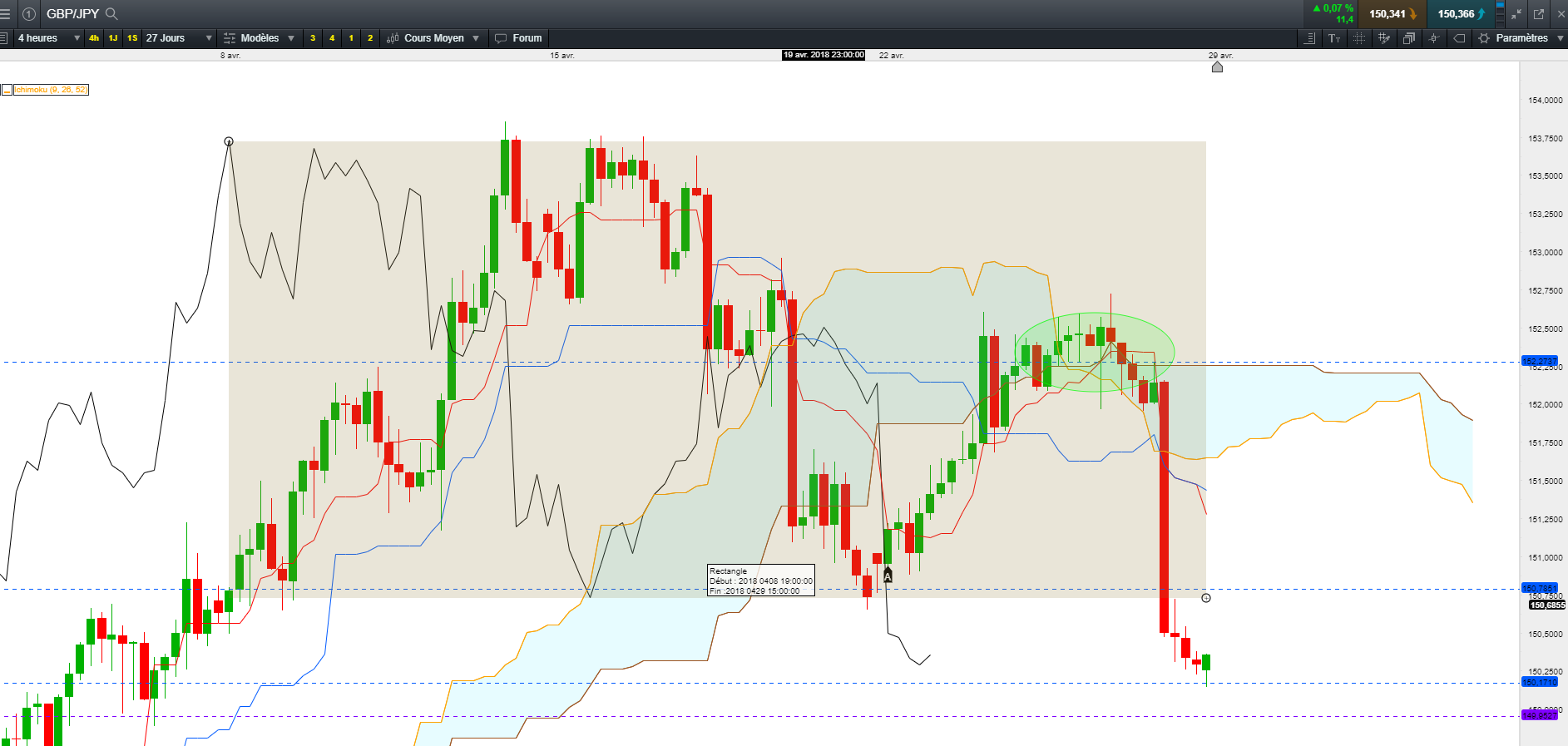Screen dimensions: 1568x746
Task: Open the list panel icon left of 4 heures
Action: [x=4, y=38]
